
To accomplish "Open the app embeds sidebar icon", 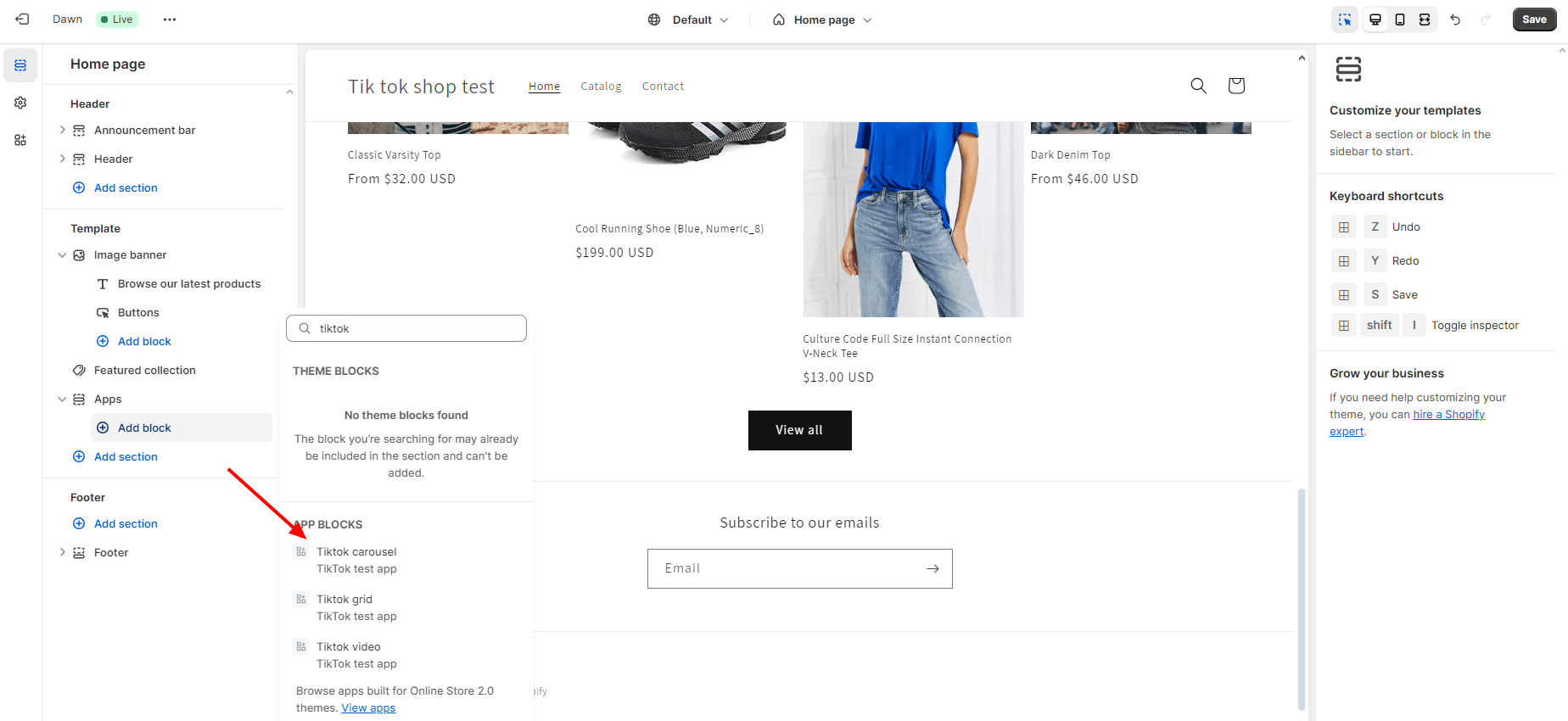I will [20, 140].
